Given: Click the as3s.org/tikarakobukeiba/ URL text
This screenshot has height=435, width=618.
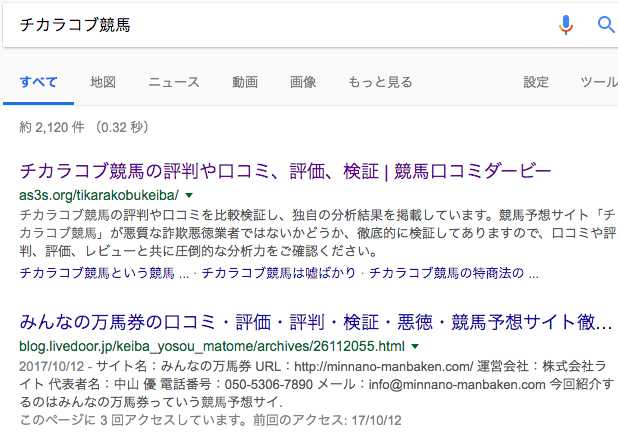Looking at the screenshot, I should [99, 195].
